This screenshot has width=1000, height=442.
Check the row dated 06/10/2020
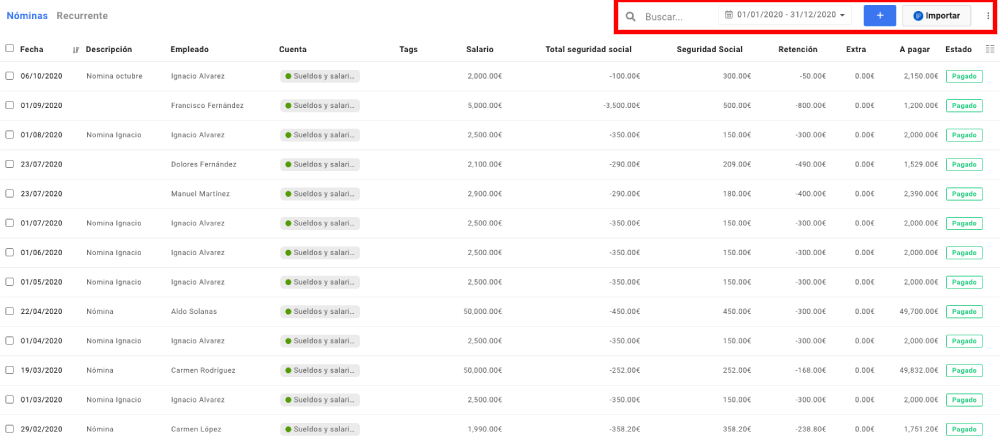[x=10, y=76]
